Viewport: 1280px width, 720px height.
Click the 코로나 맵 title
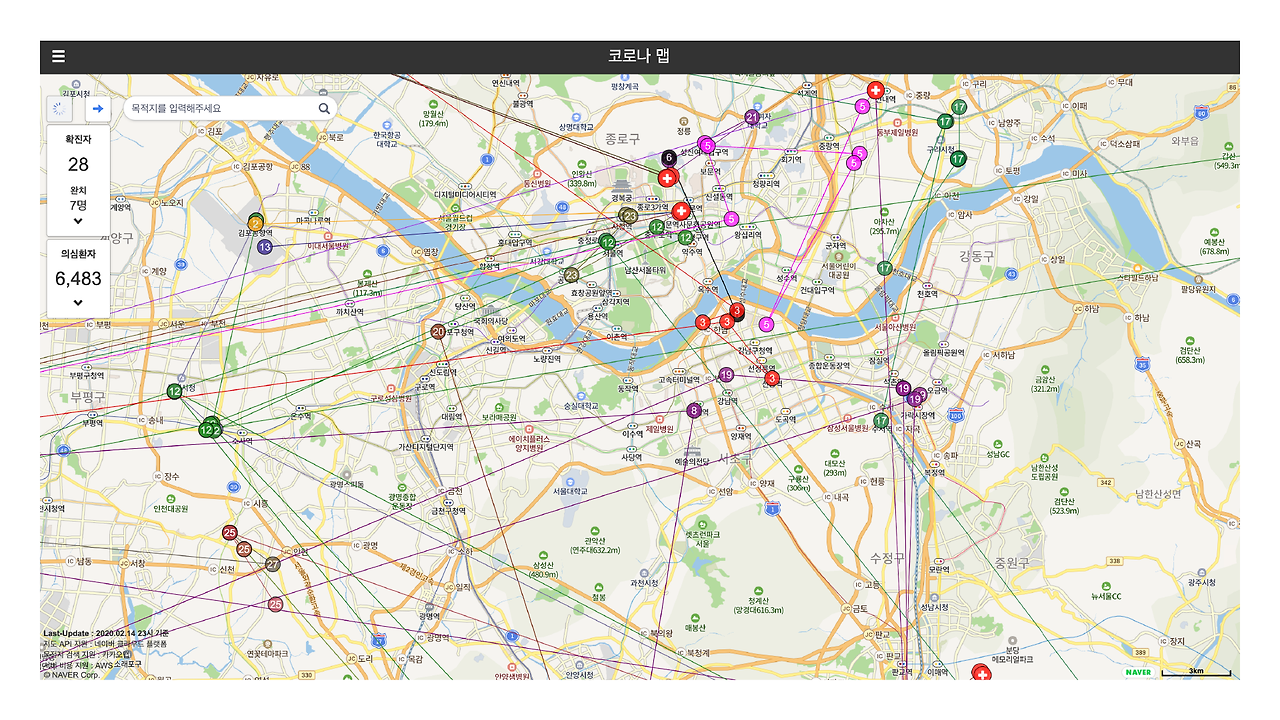(x=639, y=56)
